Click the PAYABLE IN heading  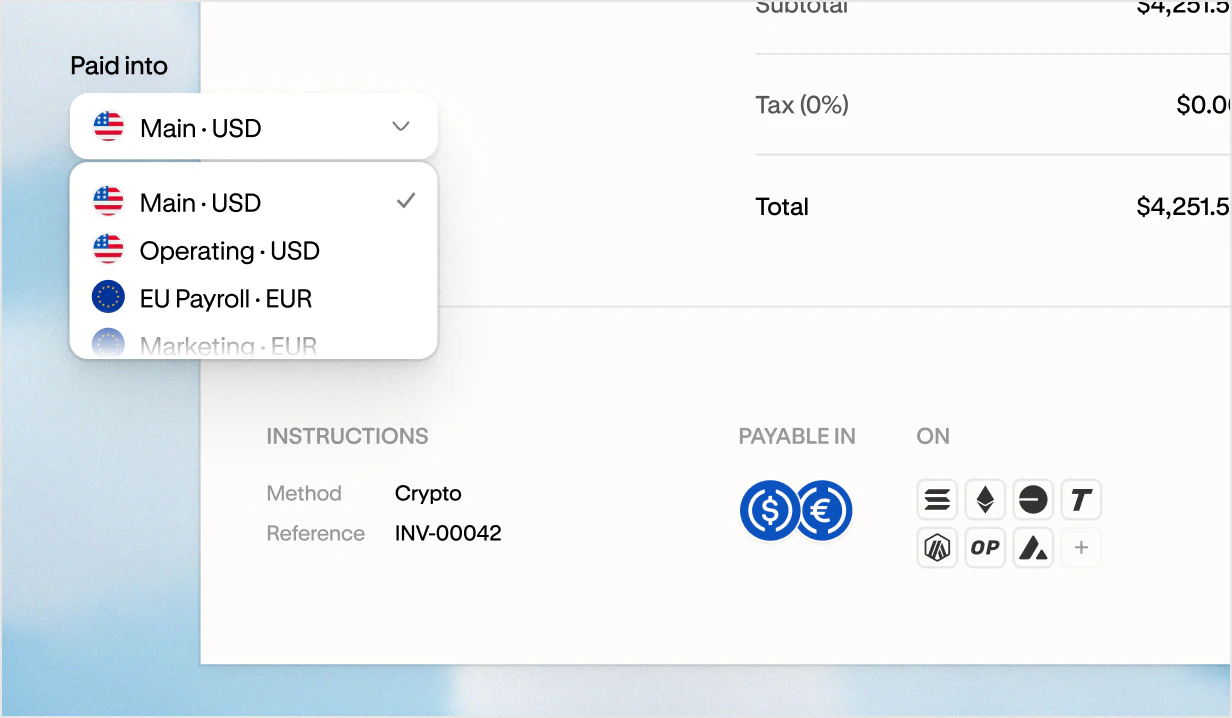tap(797, 436)
